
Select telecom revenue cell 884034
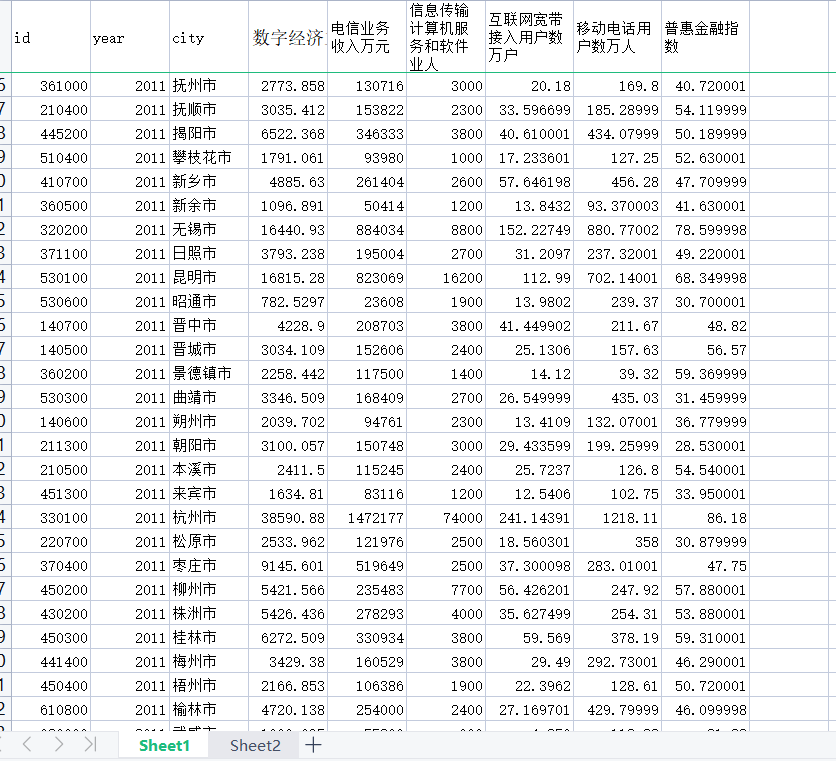click(x=367, y=229)
